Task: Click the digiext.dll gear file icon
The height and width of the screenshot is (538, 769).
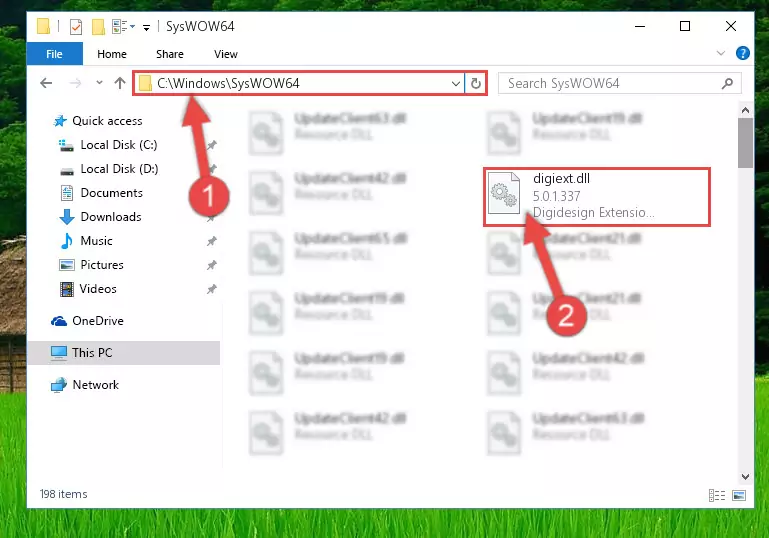Action: point(504,193)
